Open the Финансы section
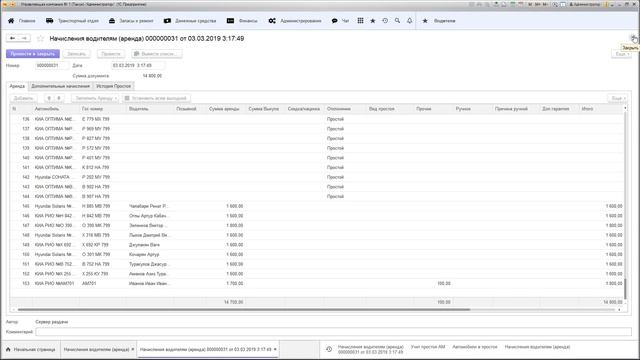640x360 pixels. [x=242, y=20]
